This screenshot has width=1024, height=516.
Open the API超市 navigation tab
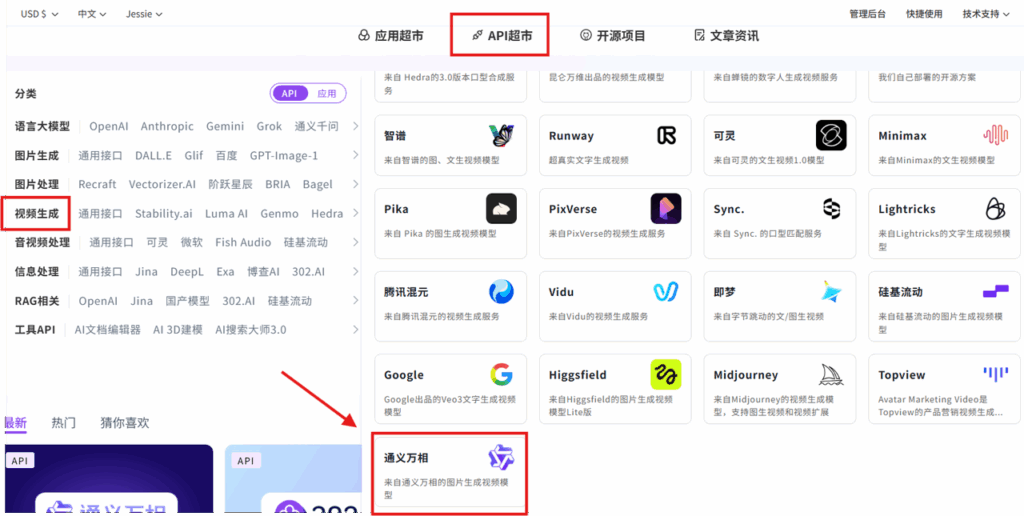coord(502,36)
